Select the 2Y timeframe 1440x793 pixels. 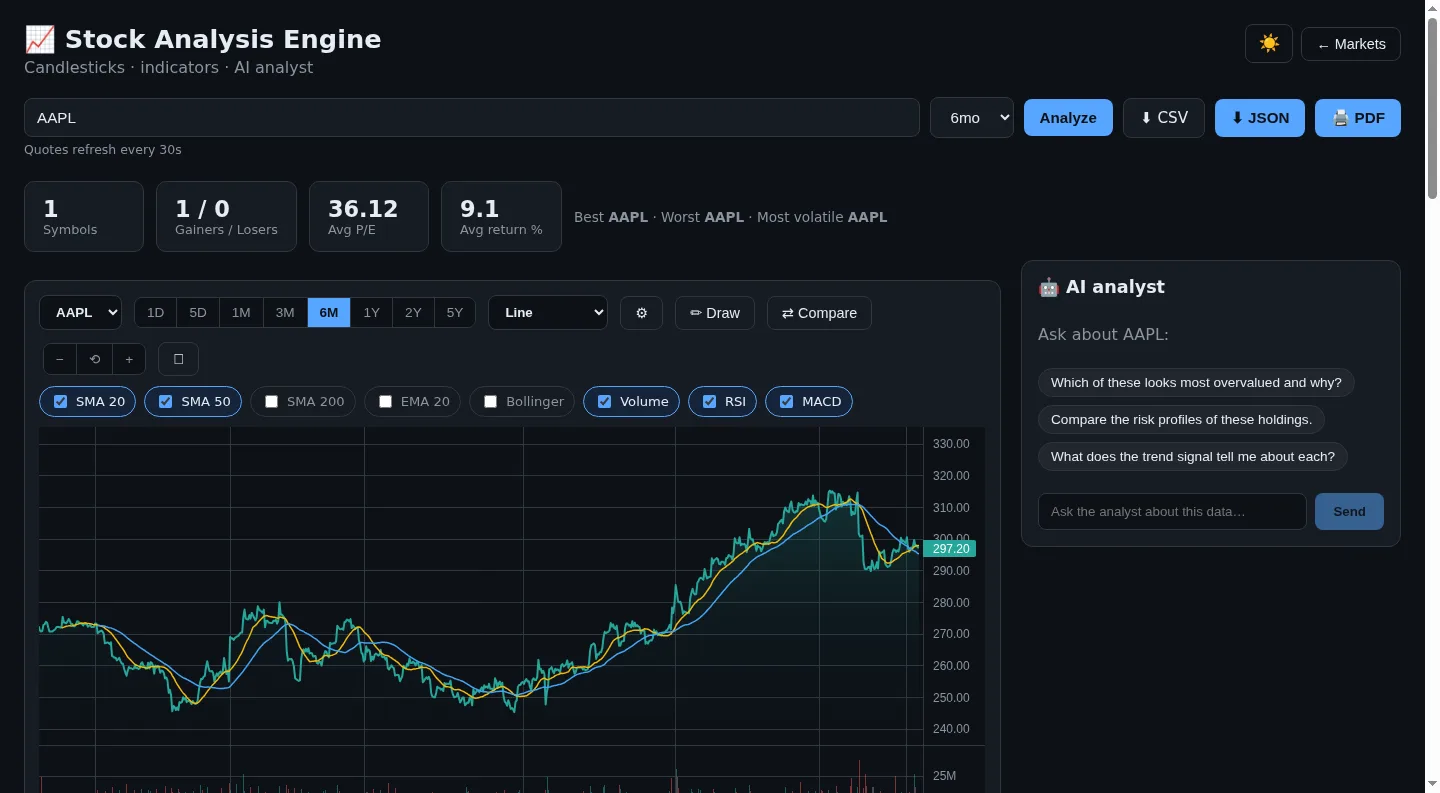pos(413,313)
